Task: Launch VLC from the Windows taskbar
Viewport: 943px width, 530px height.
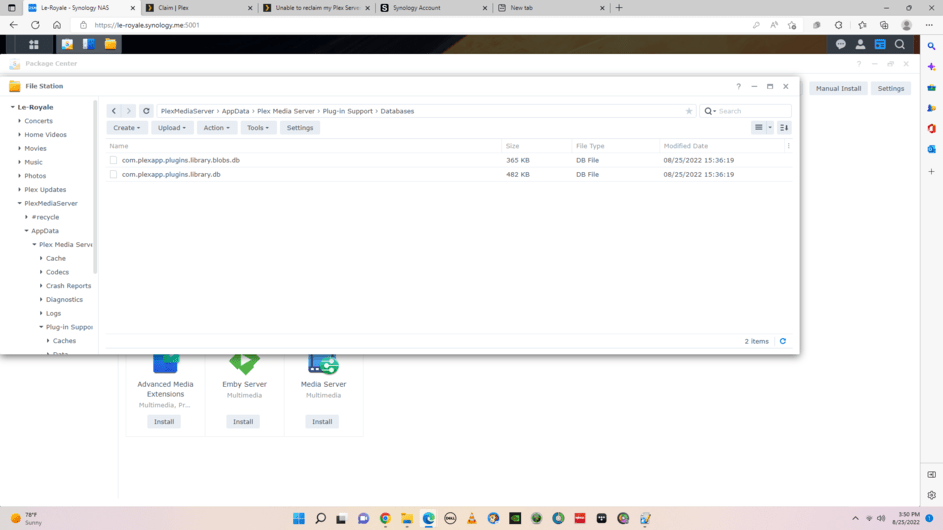Action: [472, 519]
